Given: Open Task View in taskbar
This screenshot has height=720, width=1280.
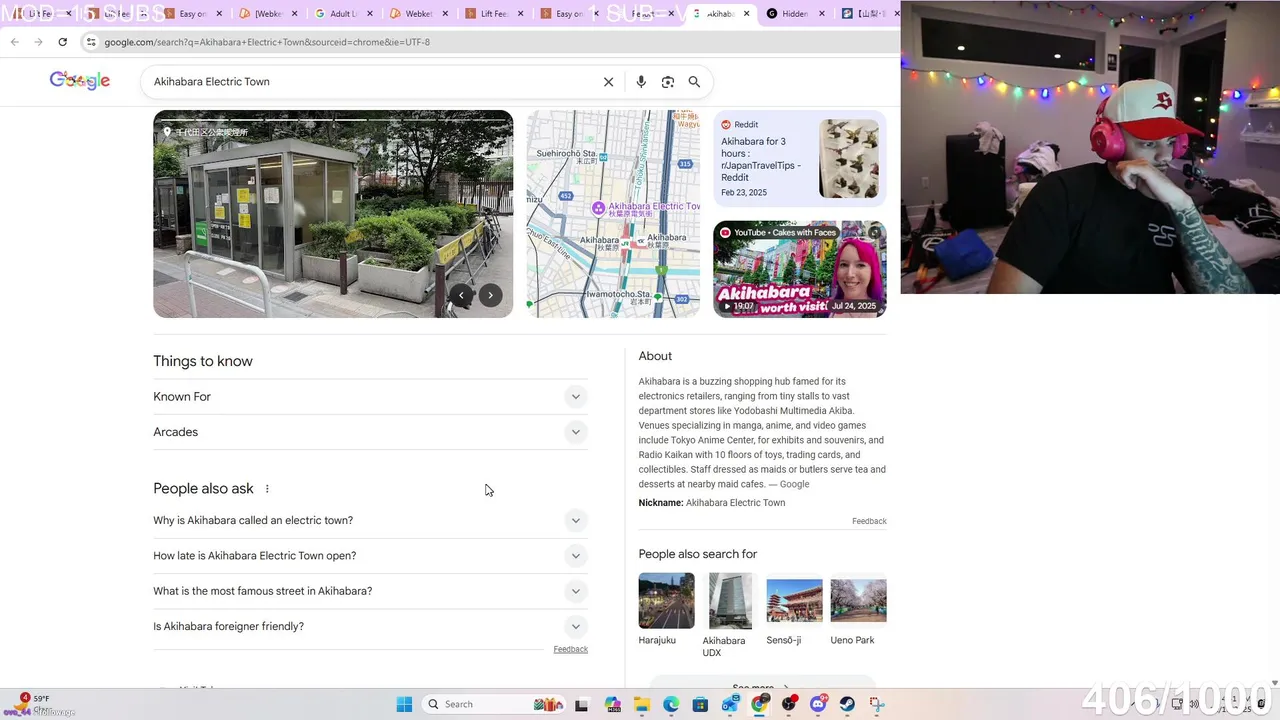Looking at the screenshot, I should tap(581, 704).
